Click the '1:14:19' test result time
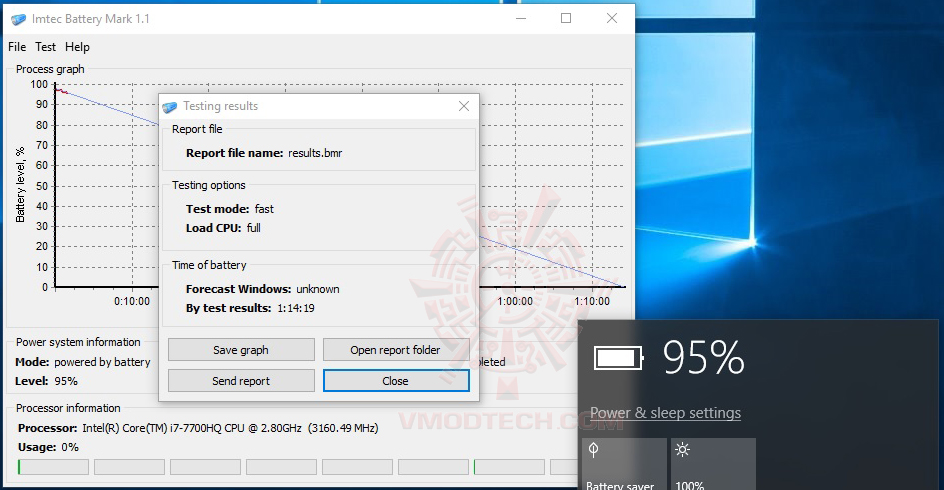 point(296,308)
